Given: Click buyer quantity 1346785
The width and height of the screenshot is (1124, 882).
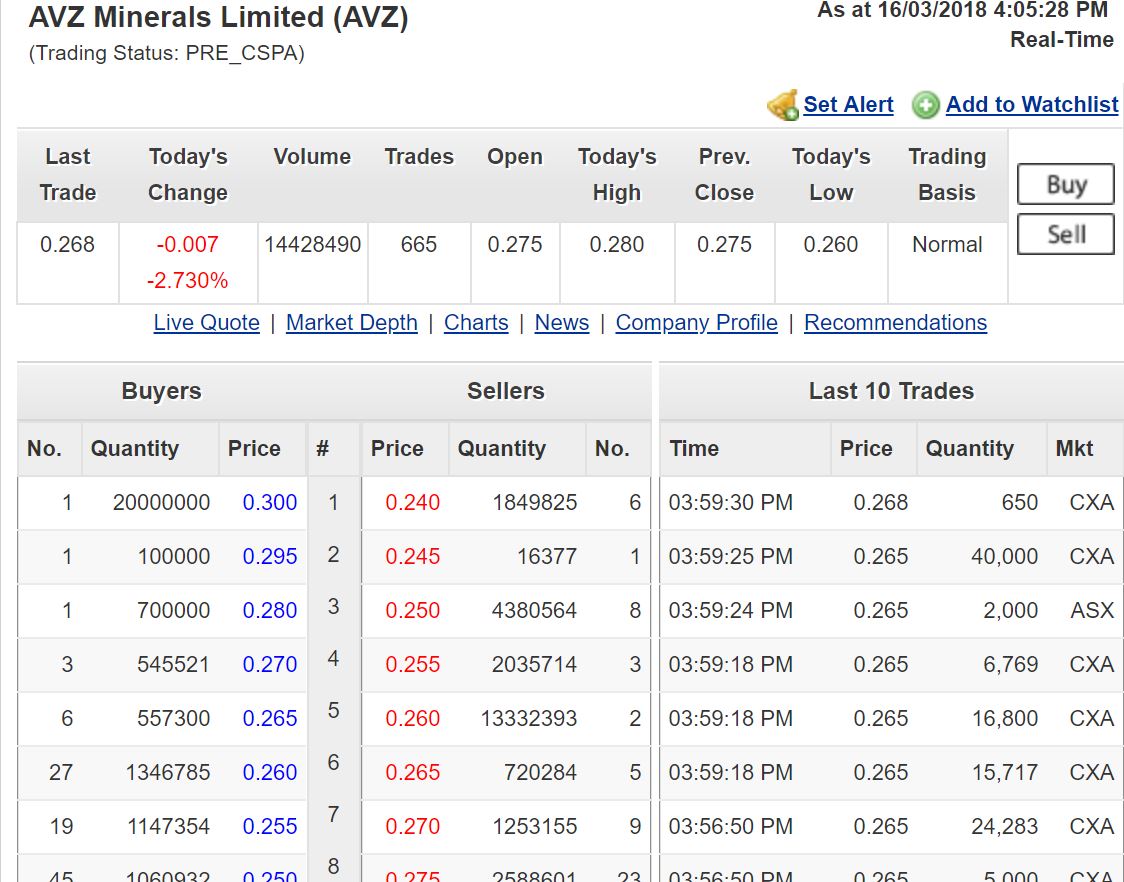Looking at the screenshot, I should [x=168, y=772].
